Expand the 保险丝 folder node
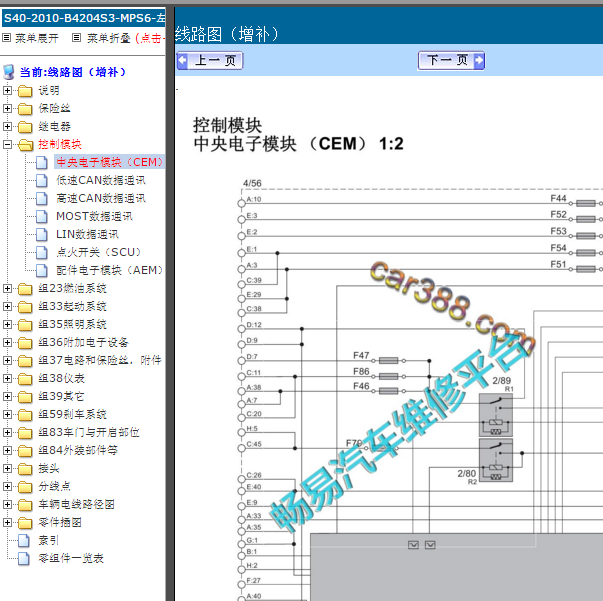 (7, 108)
